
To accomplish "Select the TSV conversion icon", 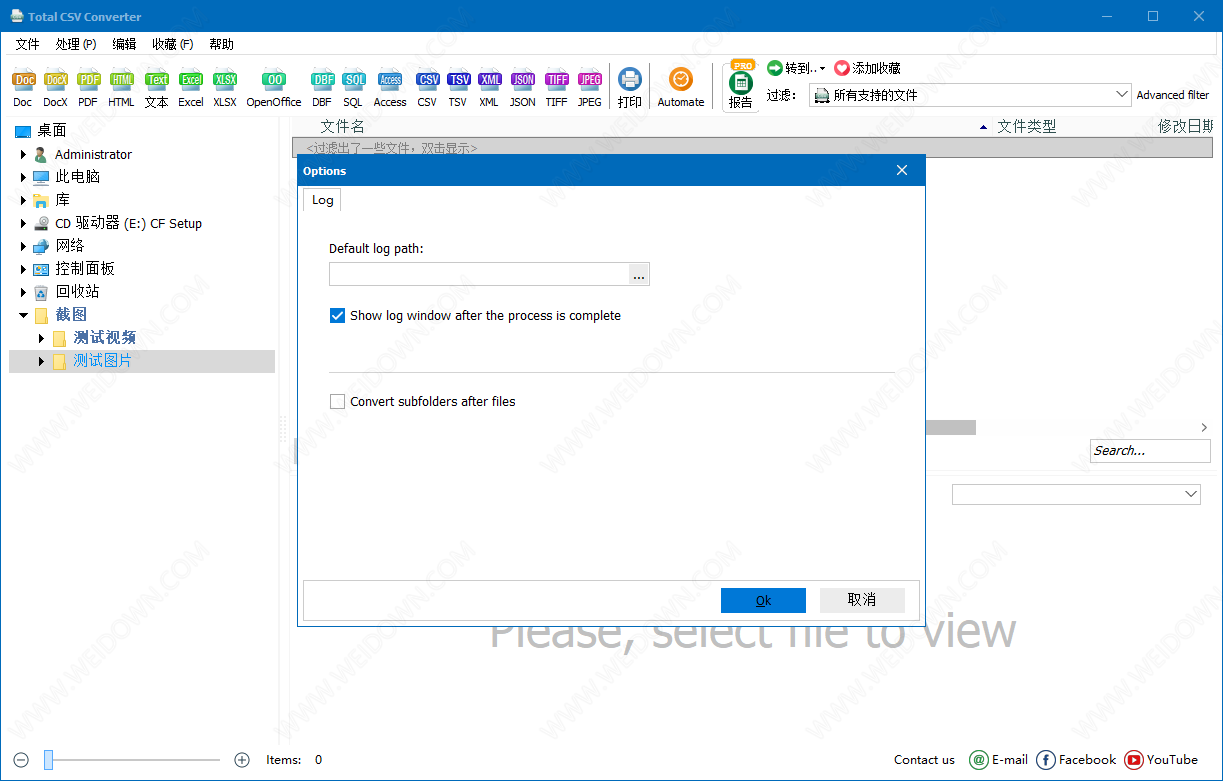I will [458, 88].
